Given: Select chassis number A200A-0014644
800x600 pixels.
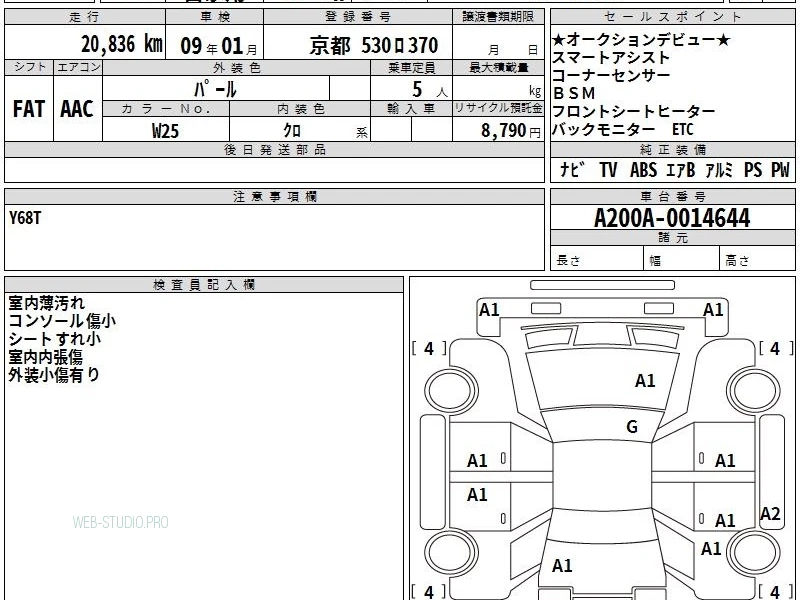Looking at the screenshot, I should [x=672, y=218].
